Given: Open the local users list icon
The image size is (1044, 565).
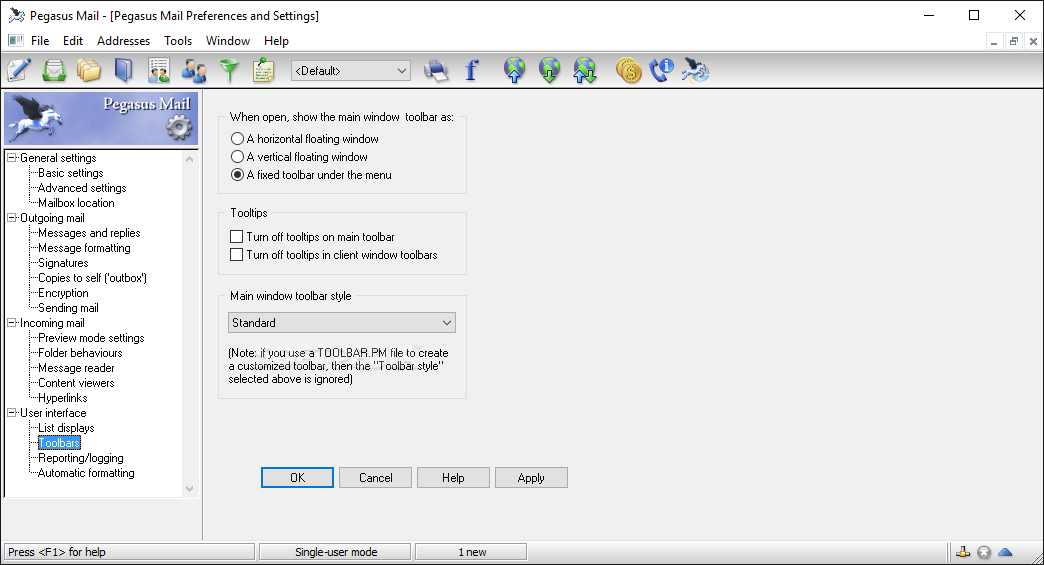Looking at the screenshot, I should tap(194, 70).
